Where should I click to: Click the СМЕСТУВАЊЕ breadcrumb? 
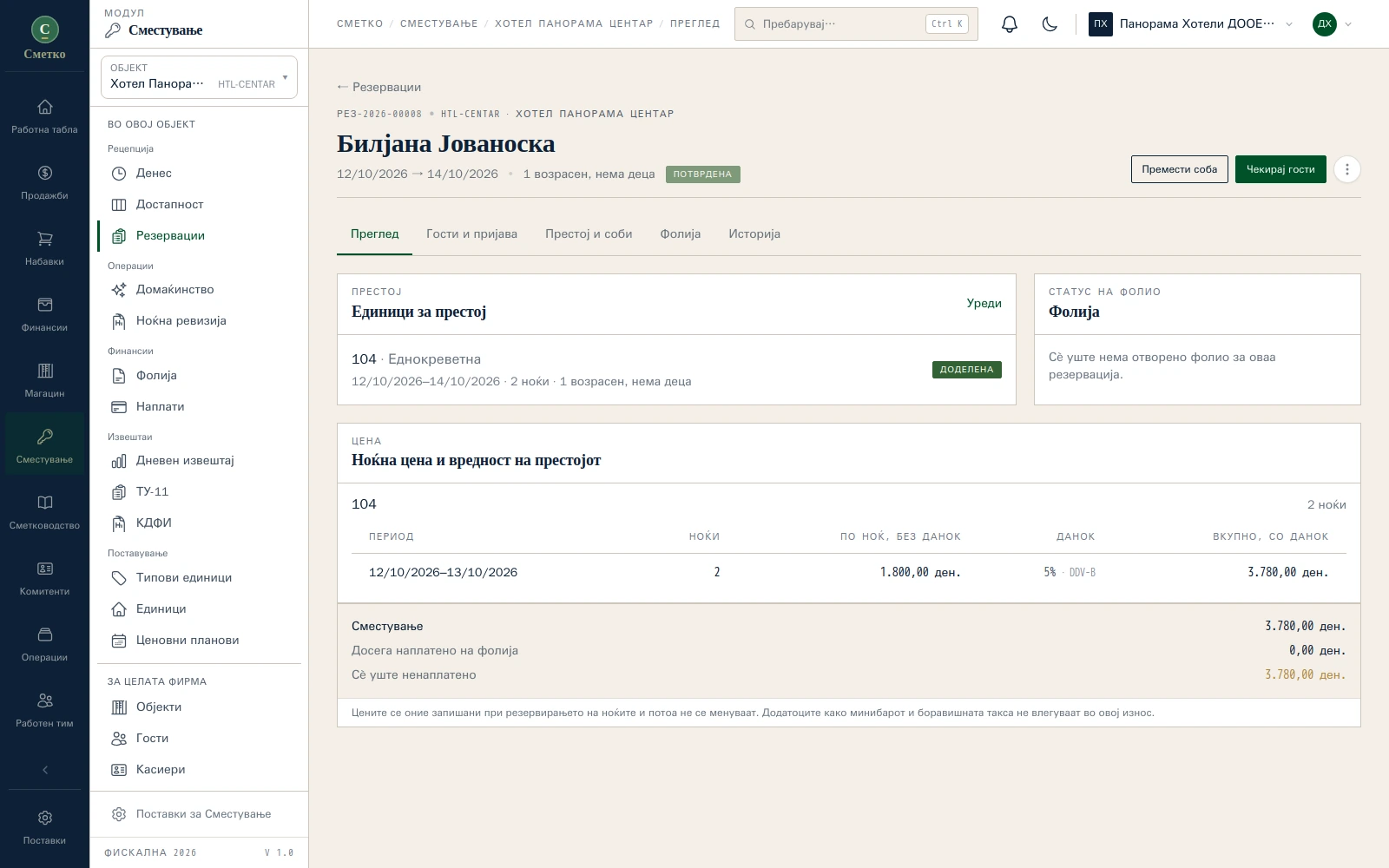[438, 24]
